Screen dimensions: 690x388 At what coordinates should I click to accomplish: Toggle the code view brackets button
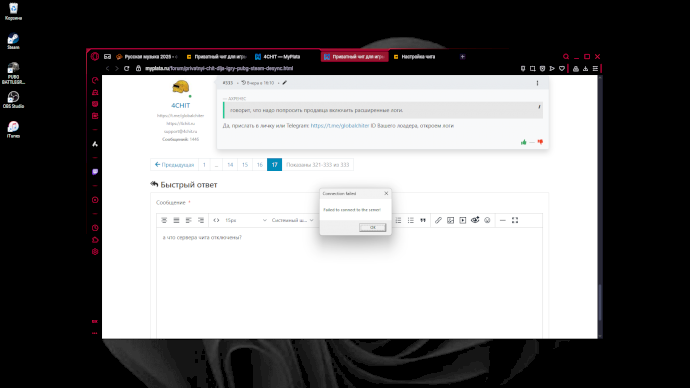click(x=216, y=220)
